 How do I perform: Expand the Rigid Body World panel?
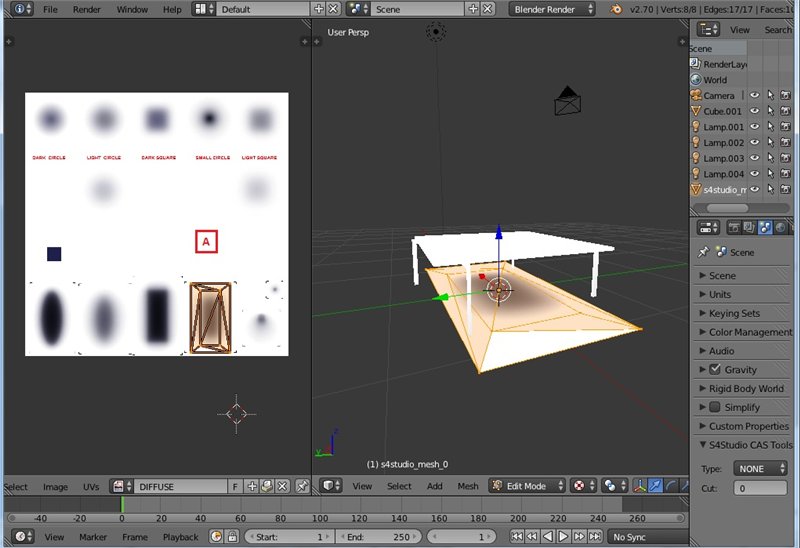pyautogui.click(x=744, y=389)
